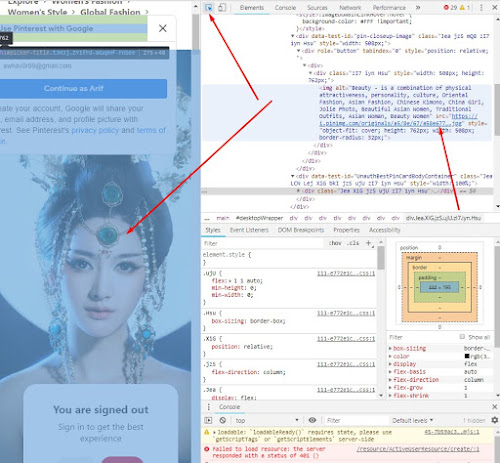The width and height of the screenshot is (500, 463).
Task: Collapse the UnauthBestPinCardBodyContainer div node
Action: (x=293, y=176)
